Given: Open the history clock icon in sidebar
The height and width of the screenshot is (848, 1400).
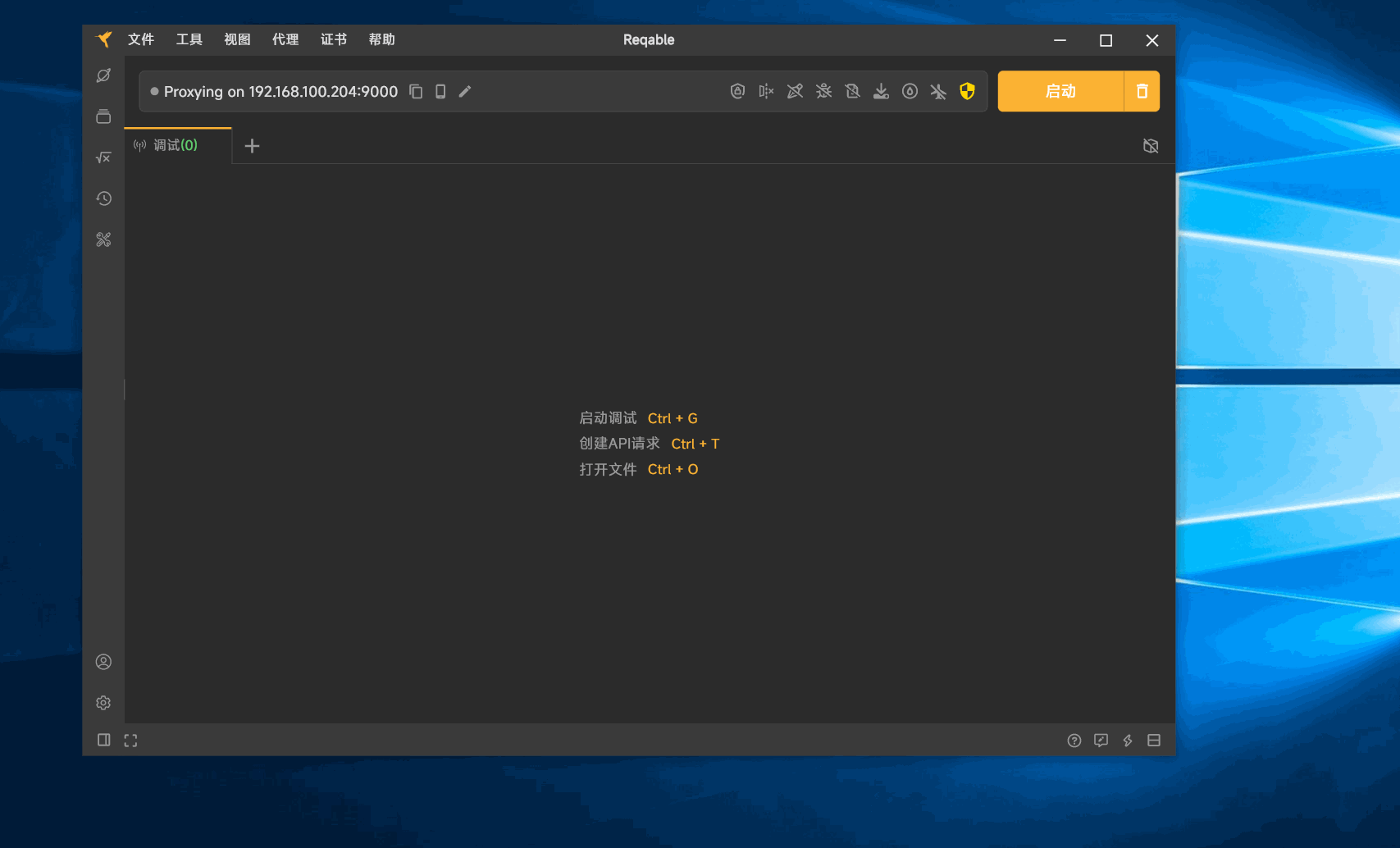Looking at the screenshot, I should tap(103, 198).
